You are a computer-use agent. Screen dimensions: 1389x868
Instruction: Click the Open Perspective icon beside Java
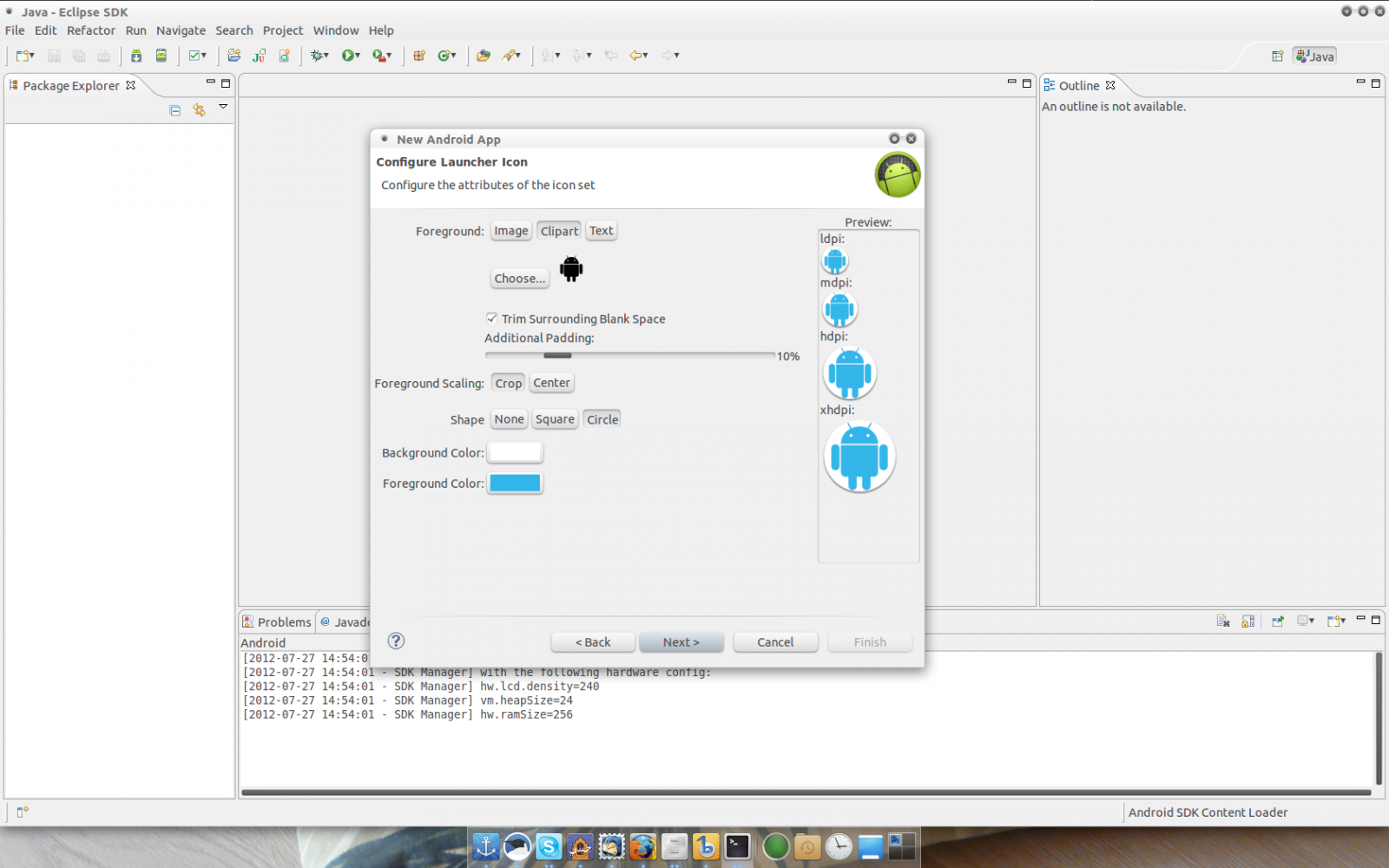tap(1277, 56)
